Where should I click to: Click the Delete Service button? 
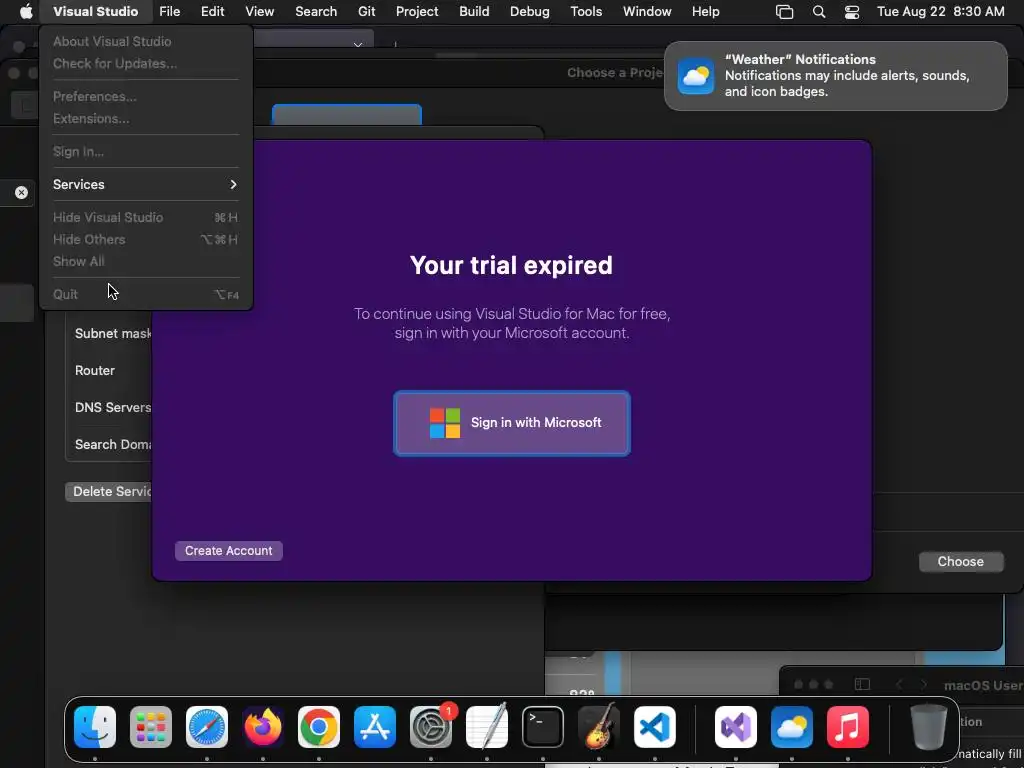[x=108, y=491]
